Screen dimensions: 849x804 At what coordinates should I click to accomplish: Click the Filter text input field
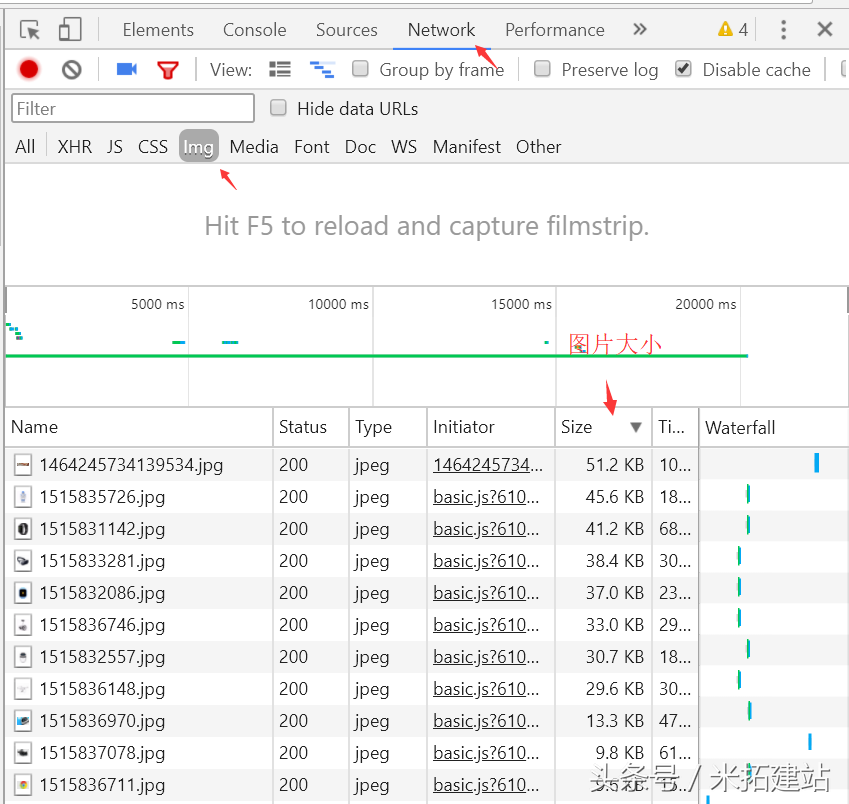pyautogui.click(x=133, y=108)
